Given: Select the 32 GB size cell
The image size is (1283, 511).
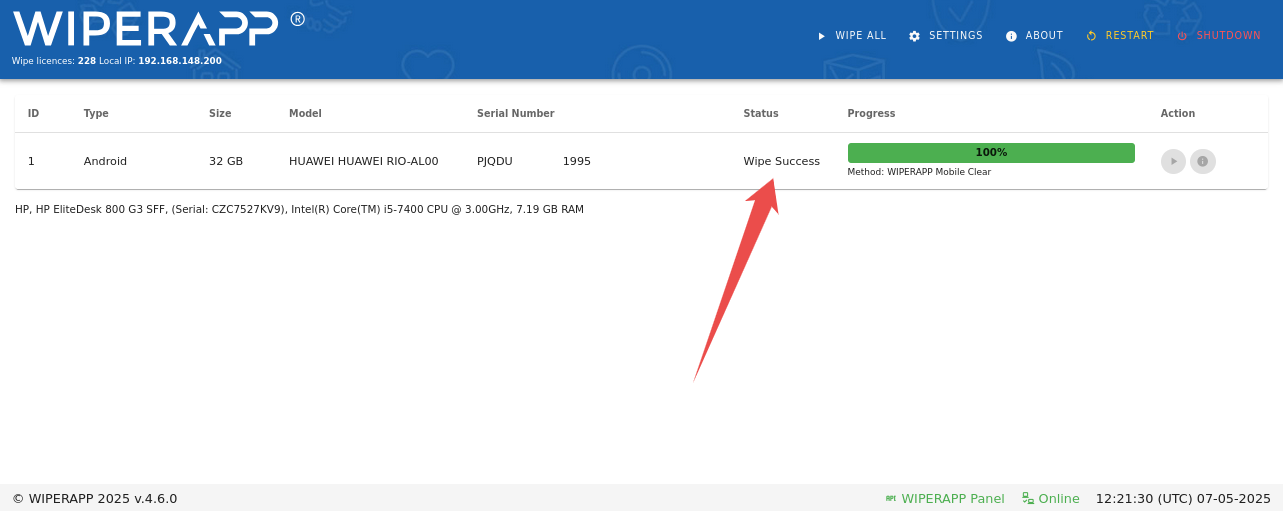Looking at the screenshot, I should coord(226,161).
